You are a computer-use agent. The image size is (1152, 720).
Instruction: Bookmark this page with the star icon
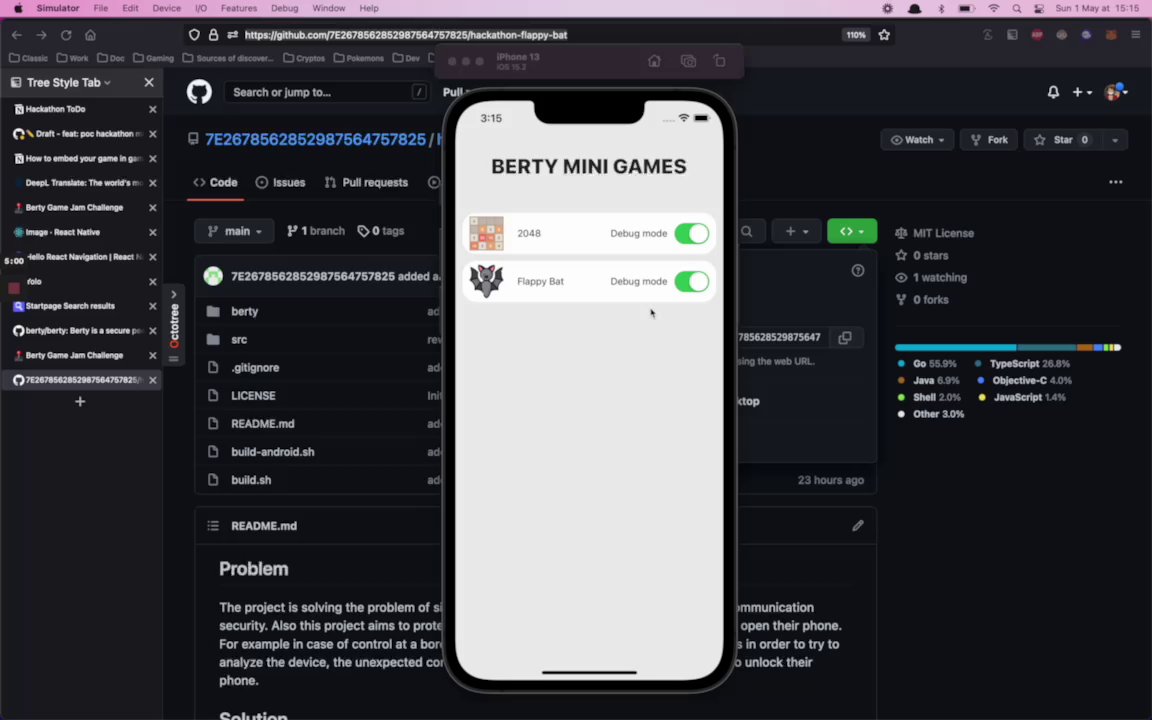point(884,35)
